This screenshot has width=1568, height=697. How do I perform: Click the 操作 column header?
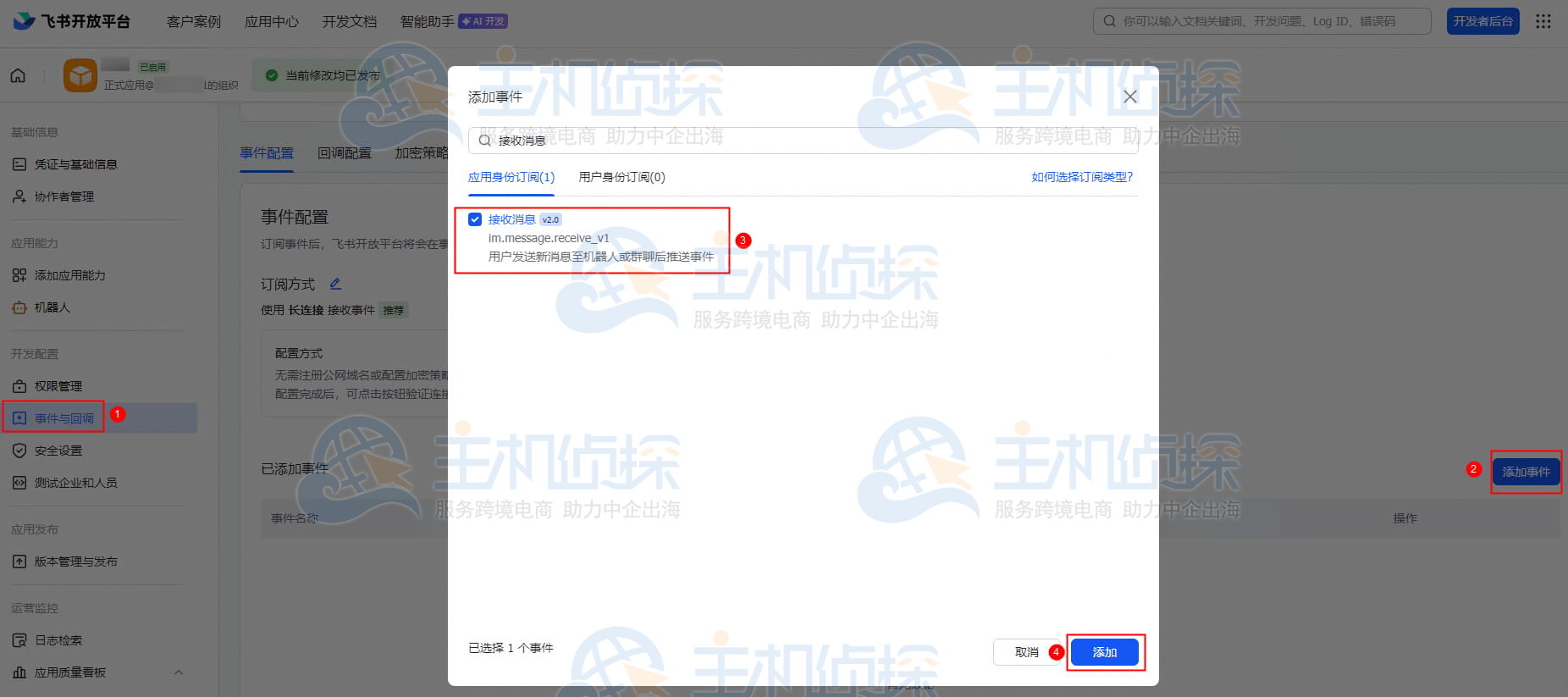click(1405, 518)
